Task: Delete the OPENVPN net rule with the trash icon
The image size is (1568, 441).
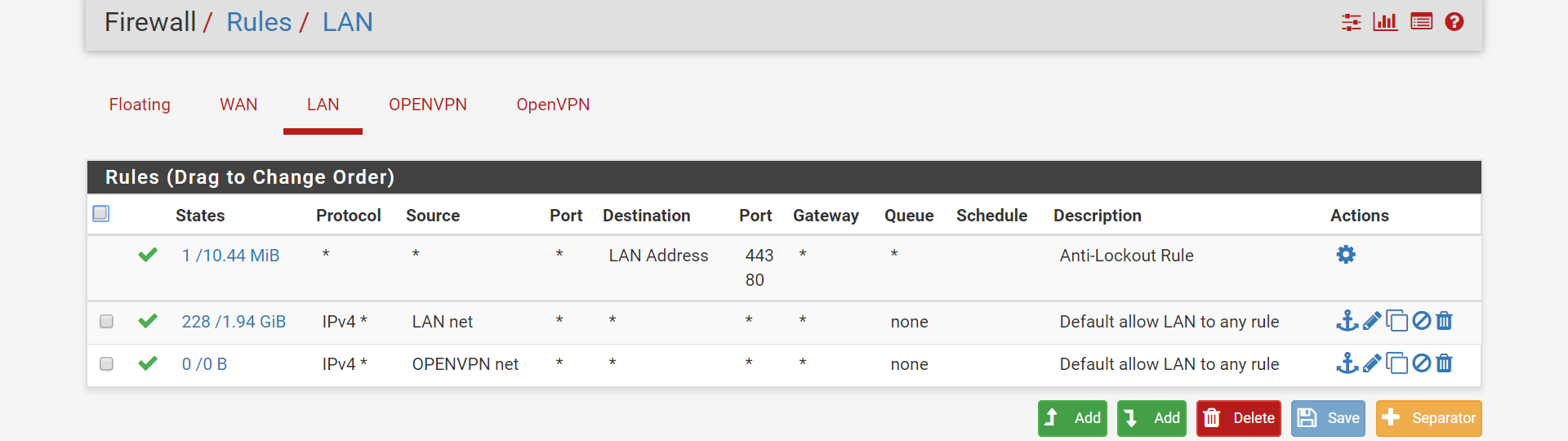Action: [1444, 363]
